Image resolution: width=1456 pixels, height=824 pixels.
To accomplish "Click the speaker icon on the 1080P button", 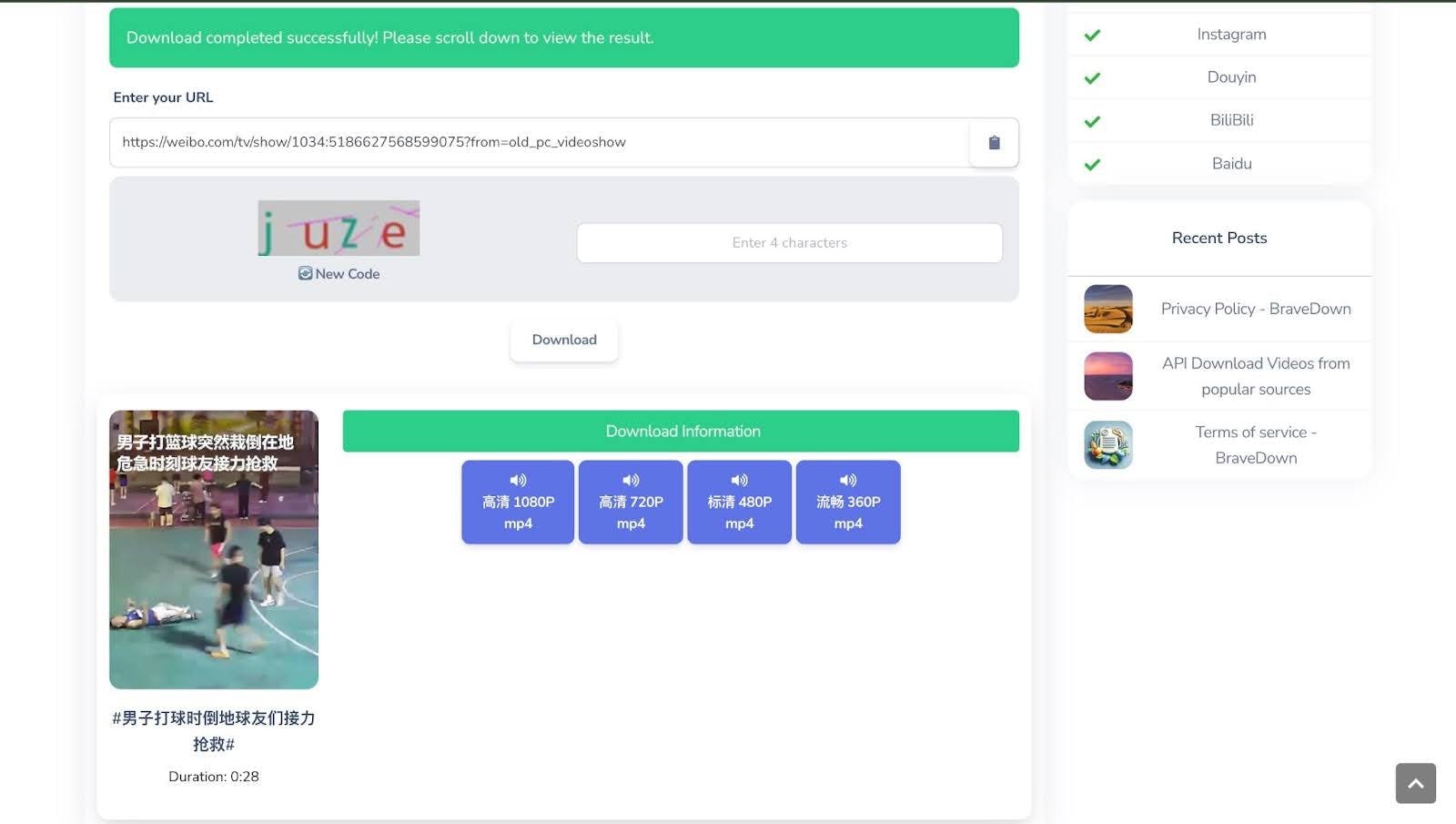I will click(x=518, y=480).
